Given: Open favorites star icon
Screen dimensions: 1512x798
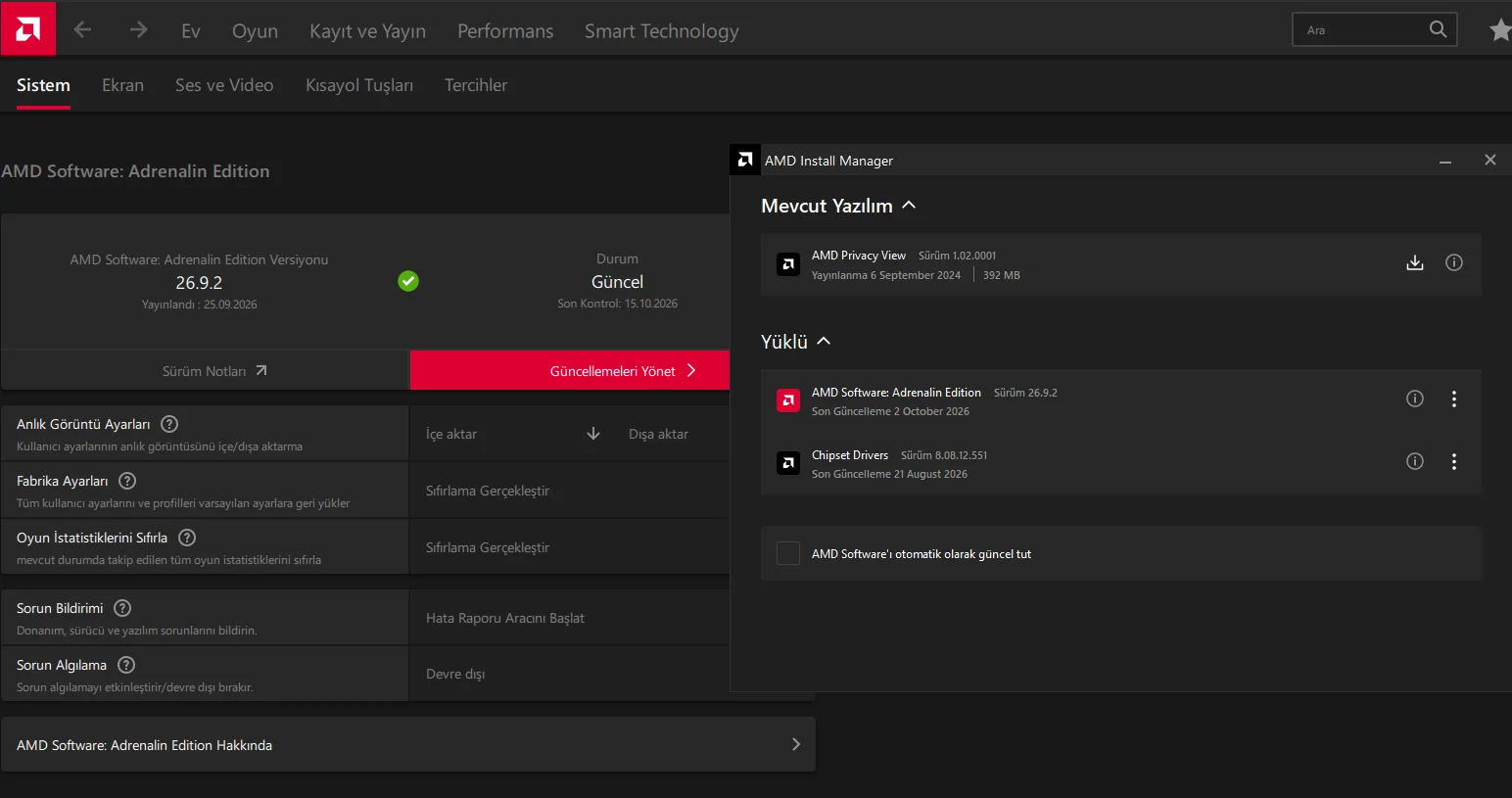Looking at the screenshot, I should pyautogui.click(x=1500, y=30).
